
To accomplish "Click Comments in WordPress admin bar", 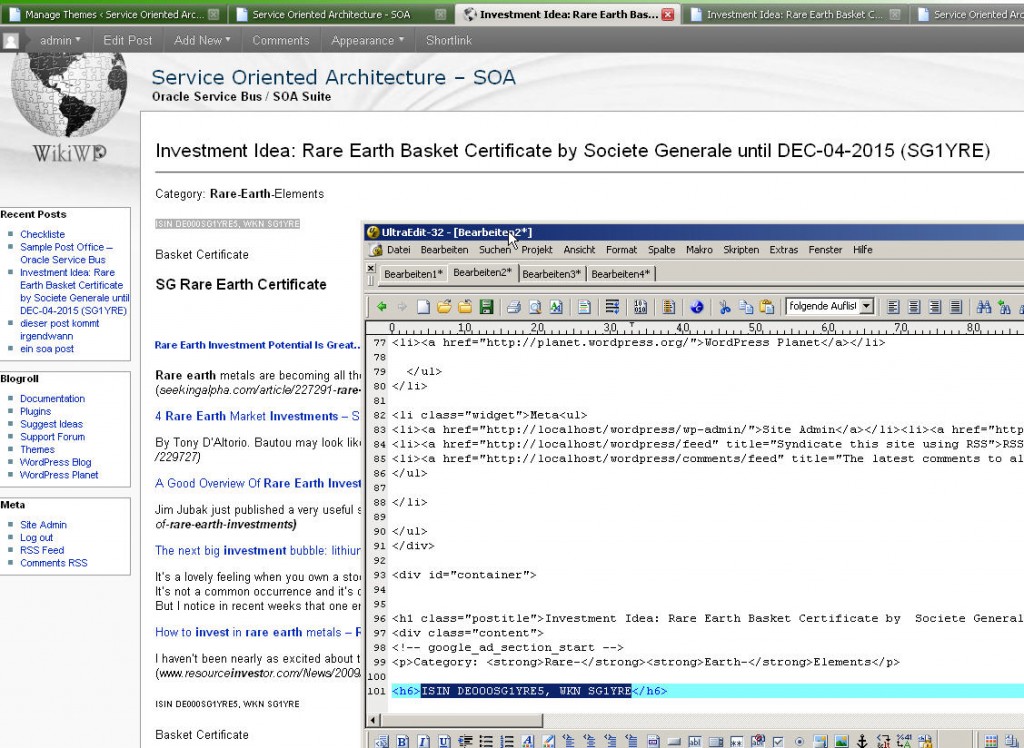I will [281, 41].
